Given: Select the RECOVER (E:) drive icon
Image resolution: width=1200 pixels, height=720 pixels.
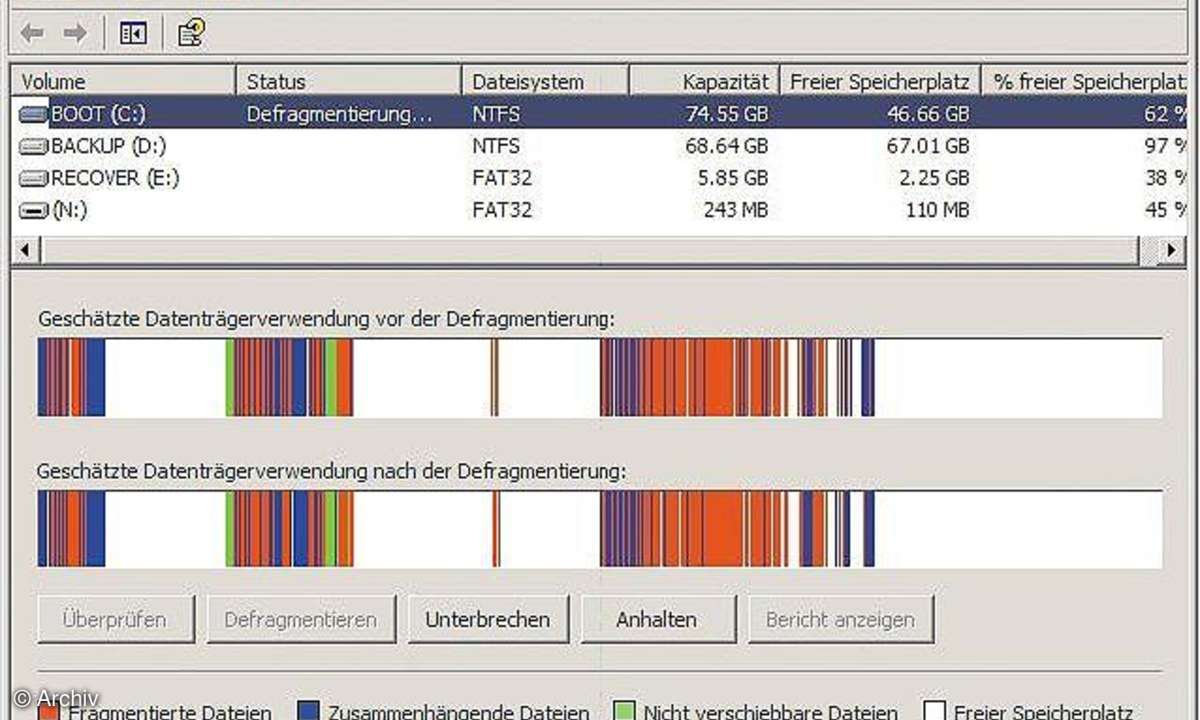Looking at the screenshot, I should coord(33,179).
